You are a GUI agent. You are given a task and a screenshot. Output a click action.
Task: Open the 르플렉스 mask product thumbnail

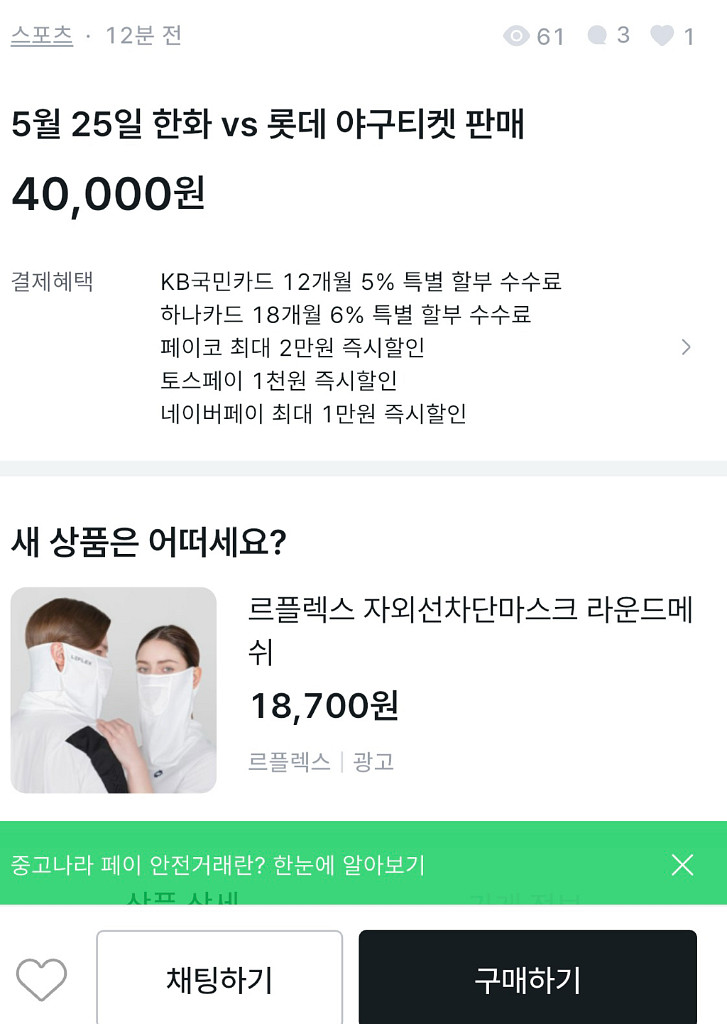pos(114,690)
